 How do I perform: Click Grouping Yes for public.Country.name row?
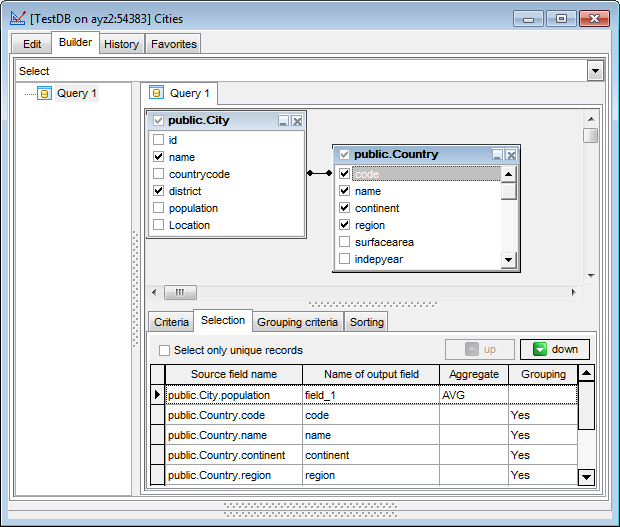click(543, 435)
